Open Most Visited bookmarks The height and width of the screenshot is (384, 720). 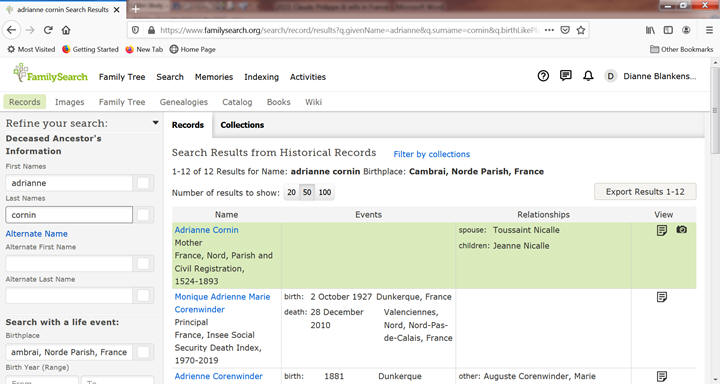31,49
